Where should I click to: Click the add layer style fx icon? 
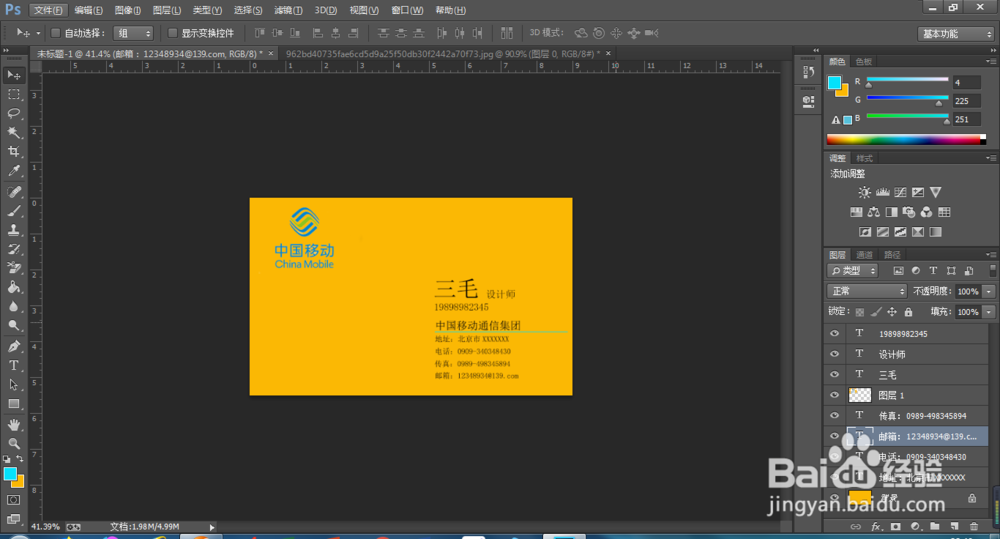(876, 526)
